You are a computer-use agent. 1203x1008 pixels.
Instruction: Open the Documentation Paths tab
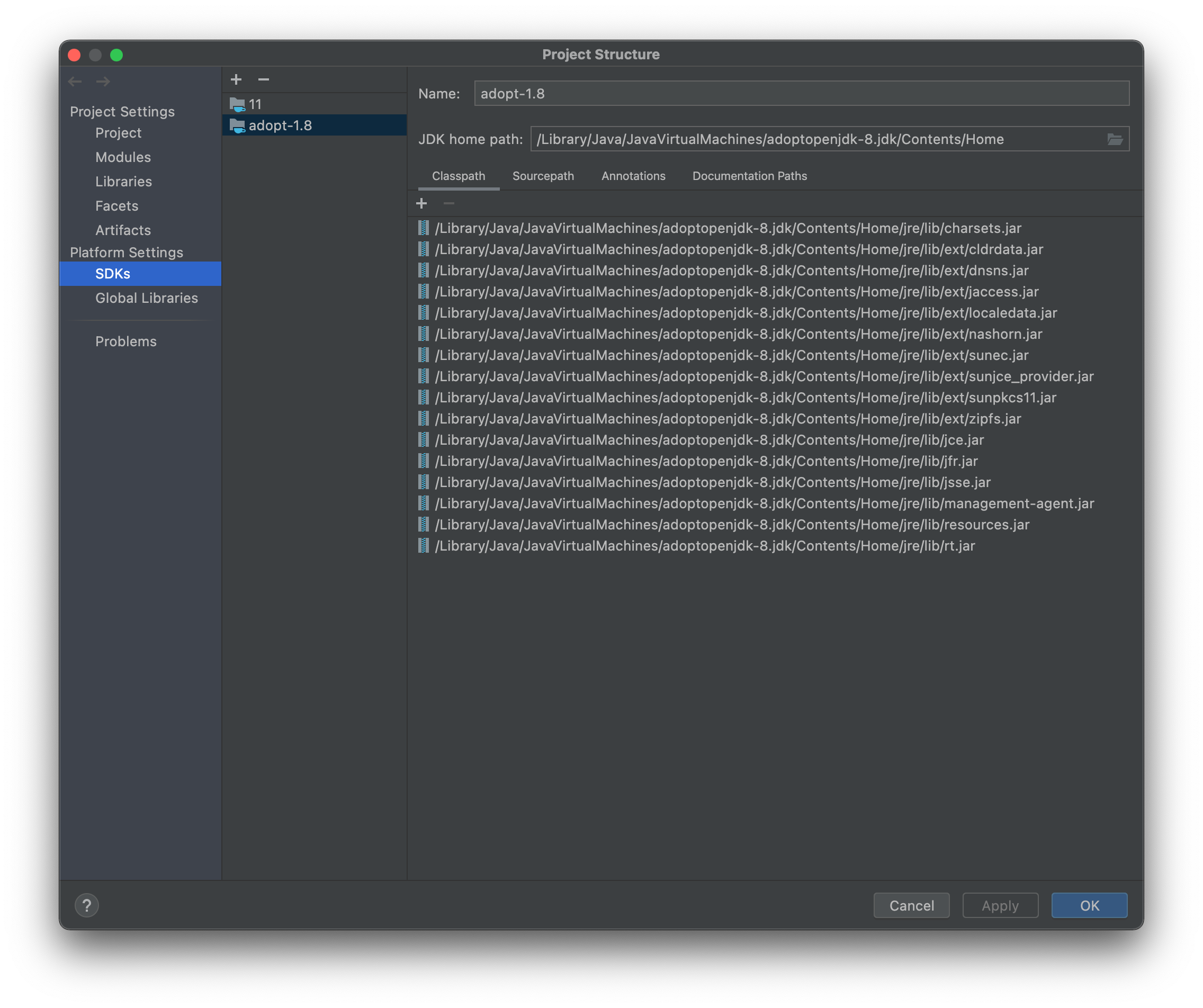tap(749, 176)
